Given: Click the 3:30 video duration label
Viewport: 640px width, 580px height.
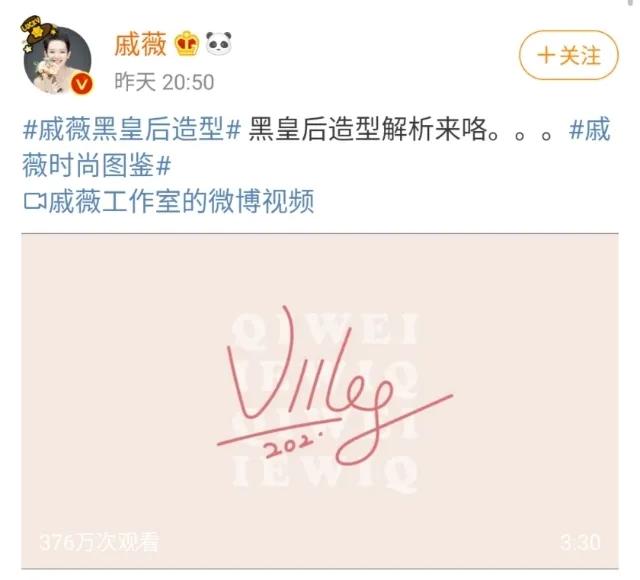Looking at the screenshot, I should pos(580,542).
